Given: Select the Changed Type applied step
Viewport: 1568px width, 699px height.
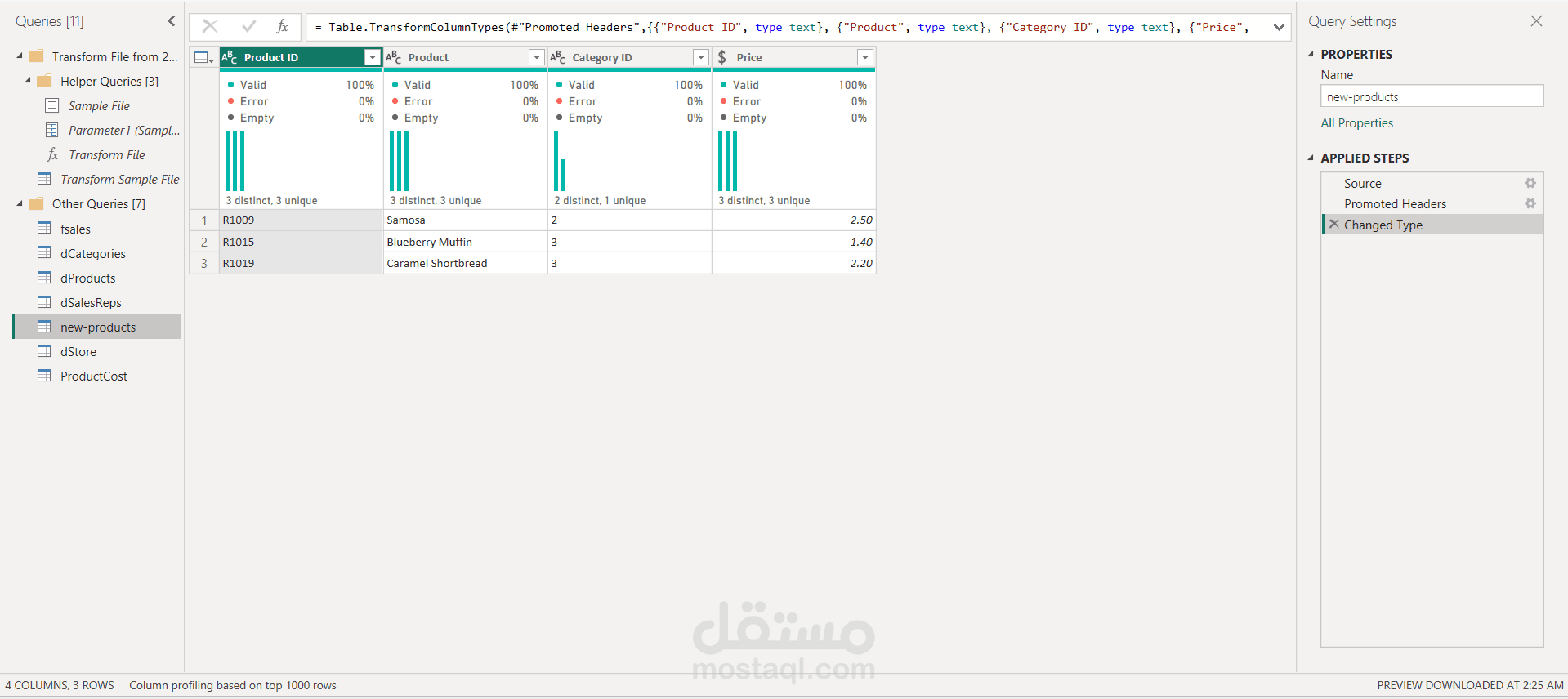Looking at the screenshot, I should pyautogui.click(x=1432, y=225).
